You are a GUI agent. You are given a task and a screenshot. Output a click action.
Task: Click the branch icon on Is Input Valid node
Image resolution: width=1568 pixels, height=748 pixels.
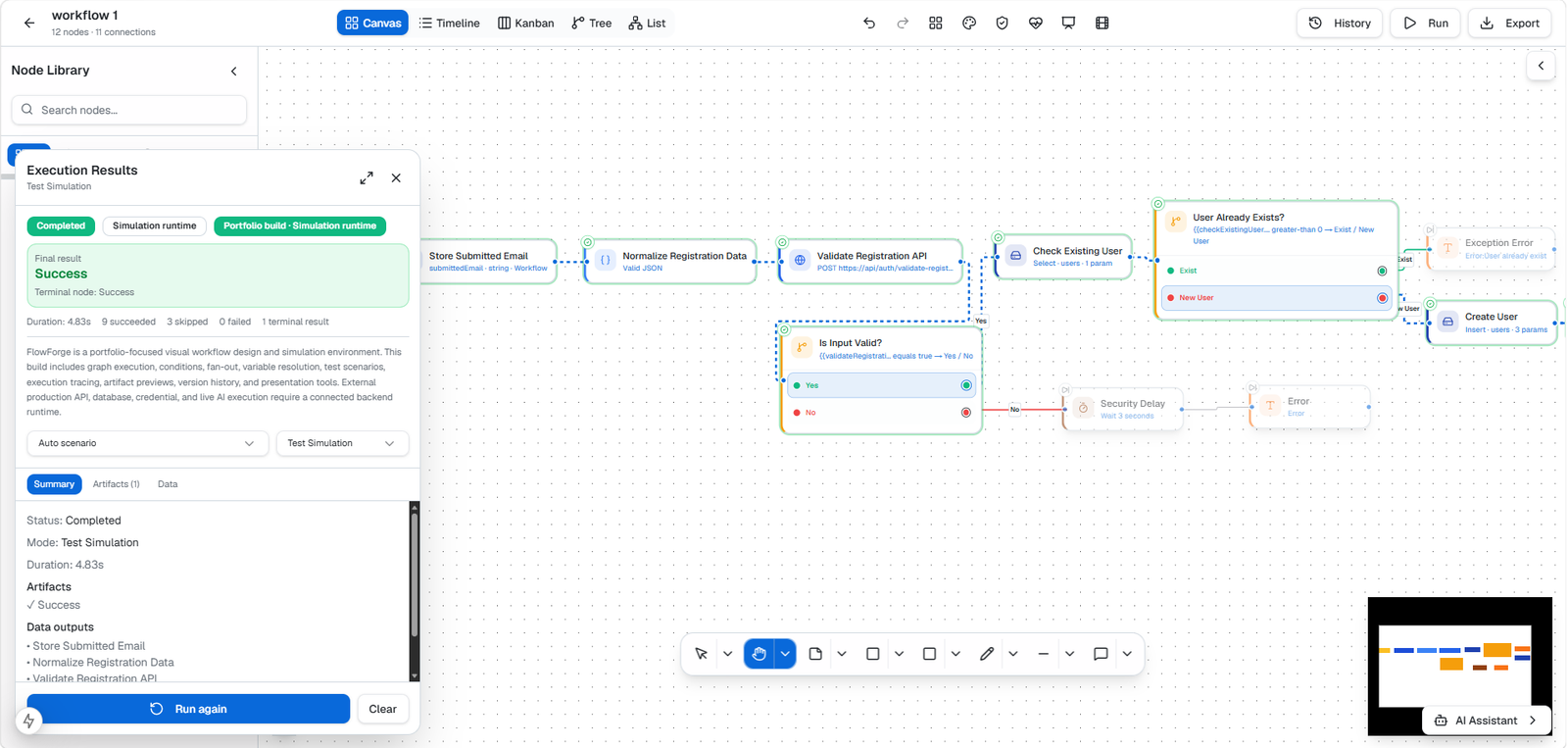(802, 347)
